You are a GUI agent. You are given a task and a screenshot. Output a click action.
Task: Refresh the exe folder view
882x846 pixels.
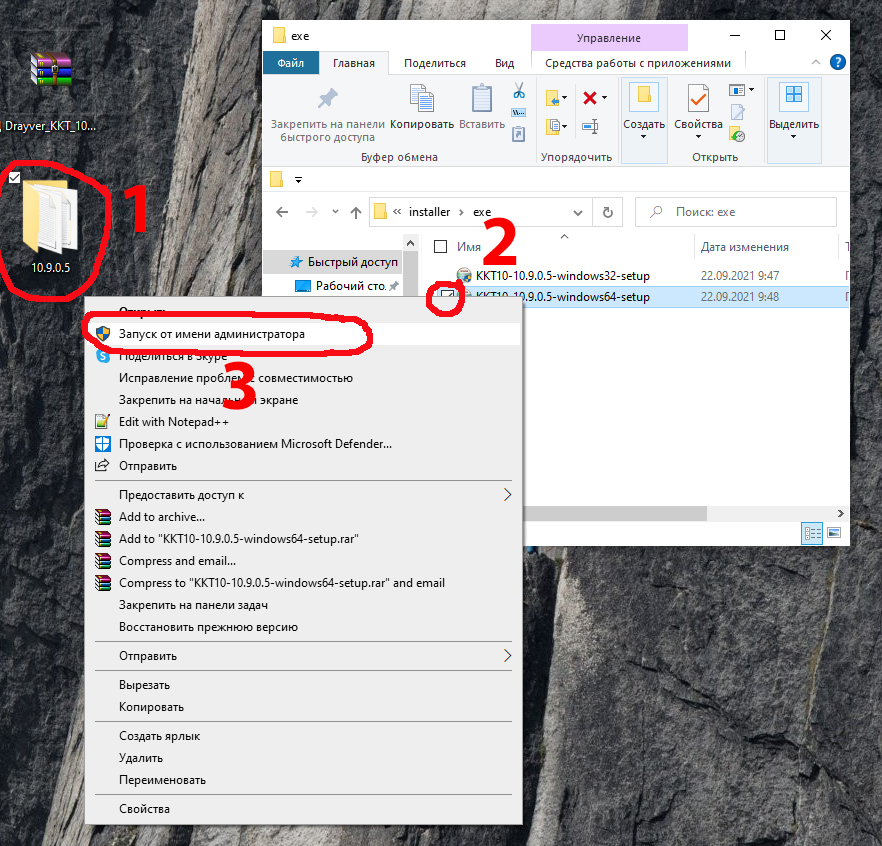(x=607, y=212)
